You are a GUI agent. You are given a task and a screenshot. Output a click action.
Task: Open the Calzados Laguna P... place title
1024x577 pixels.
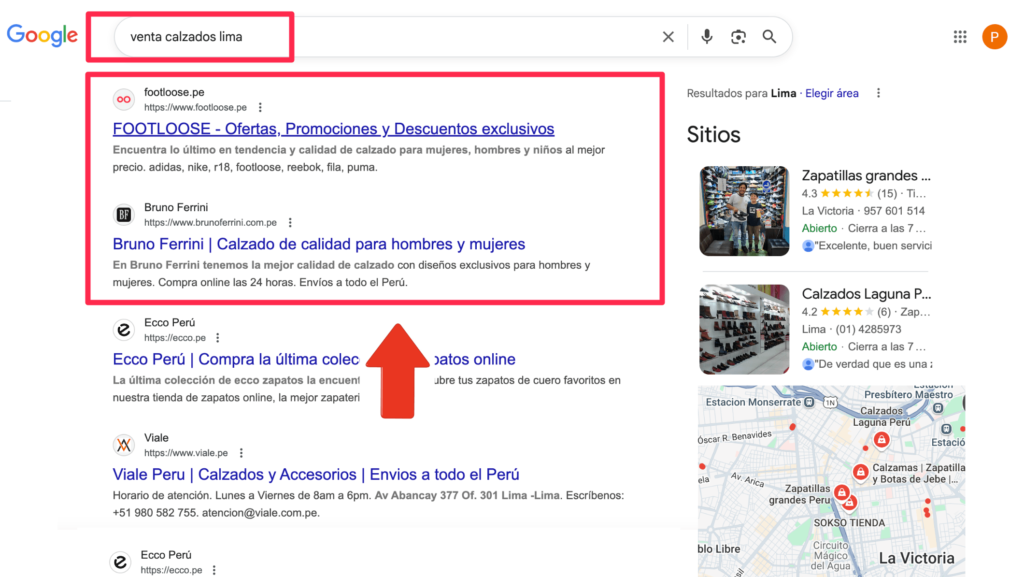866,294
